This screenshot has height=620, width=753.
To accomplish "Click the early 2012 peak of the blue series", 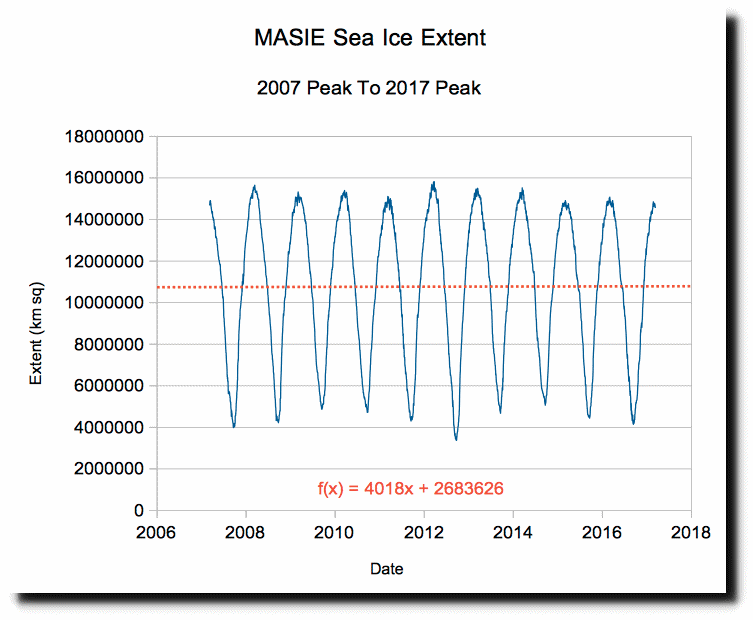I will point(434,183).
